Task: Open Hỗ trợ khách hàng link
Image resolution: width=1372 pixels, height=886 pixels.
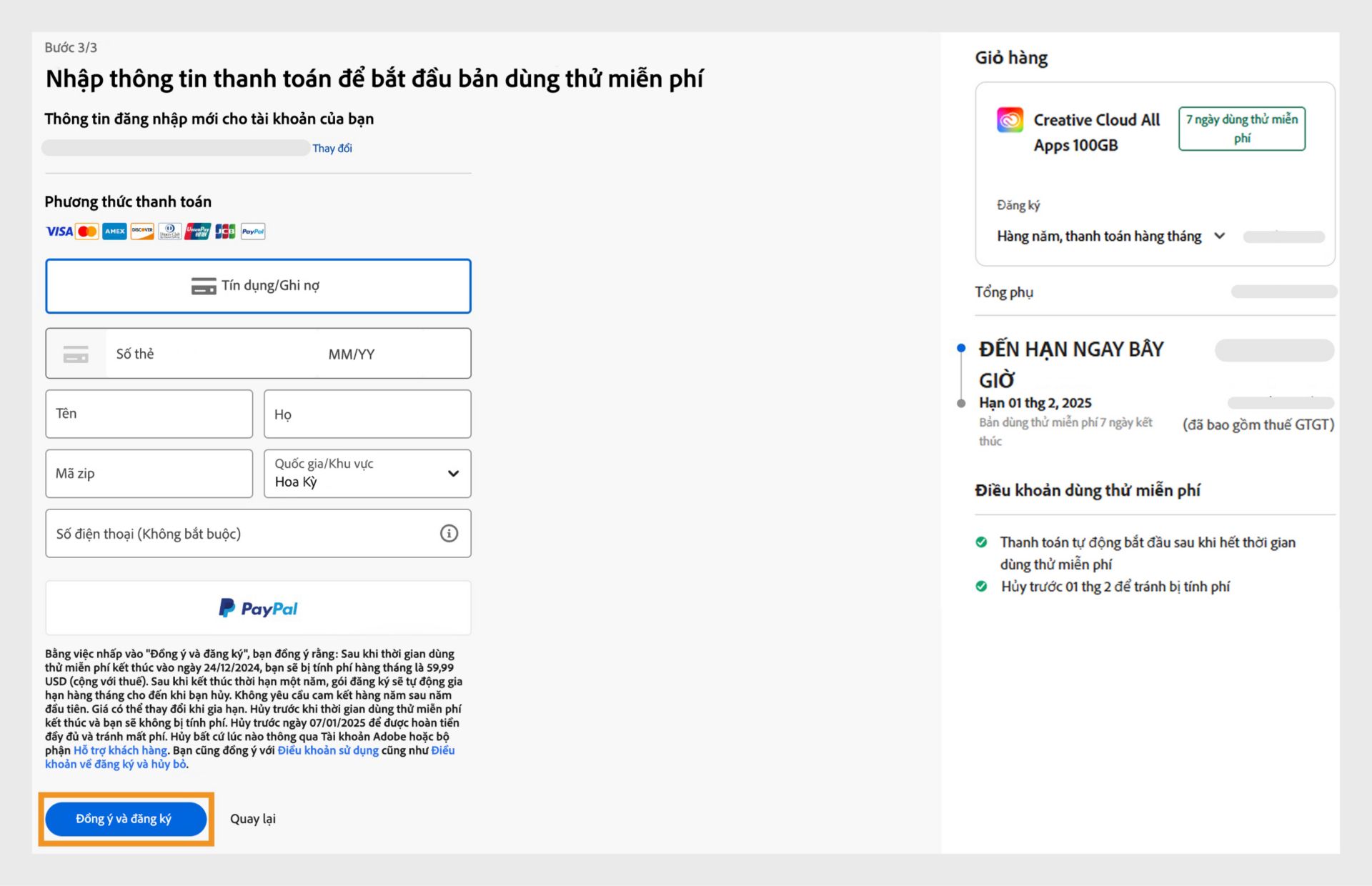Action: (120, 750)
